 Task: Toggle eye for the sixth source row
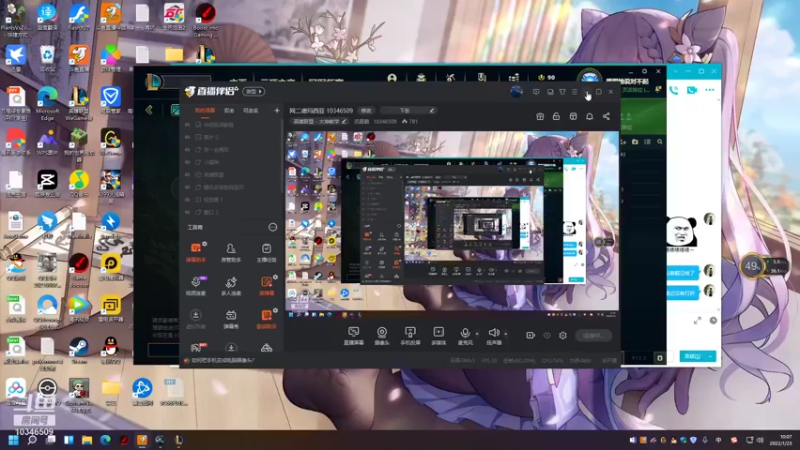coord(188,187)
